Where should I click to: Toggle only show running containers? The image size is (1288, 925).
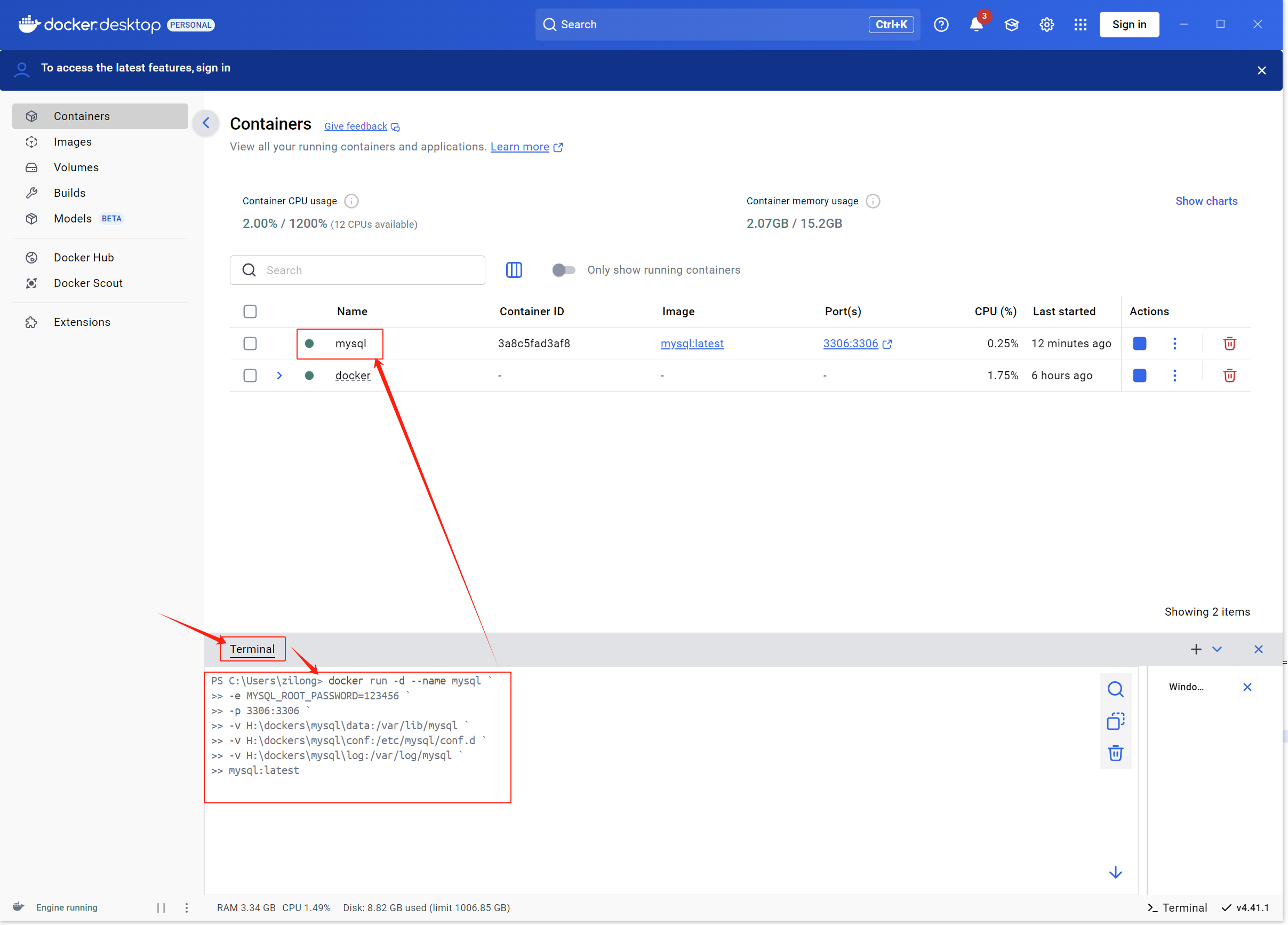(x=563, y=270)
